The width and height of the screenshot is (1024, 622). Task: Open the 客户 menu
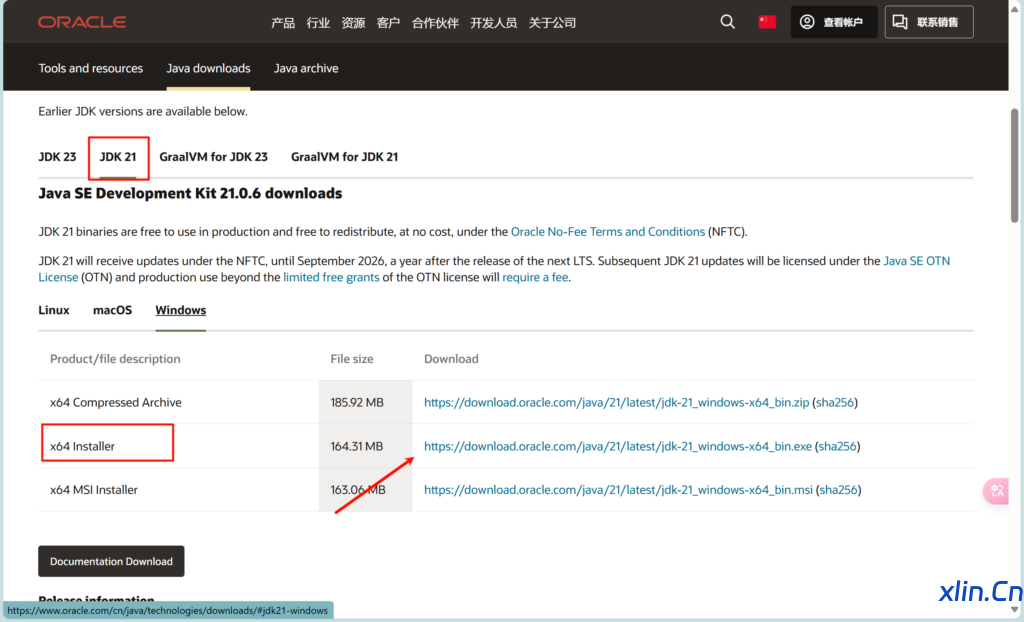click(x=389, y=23)
